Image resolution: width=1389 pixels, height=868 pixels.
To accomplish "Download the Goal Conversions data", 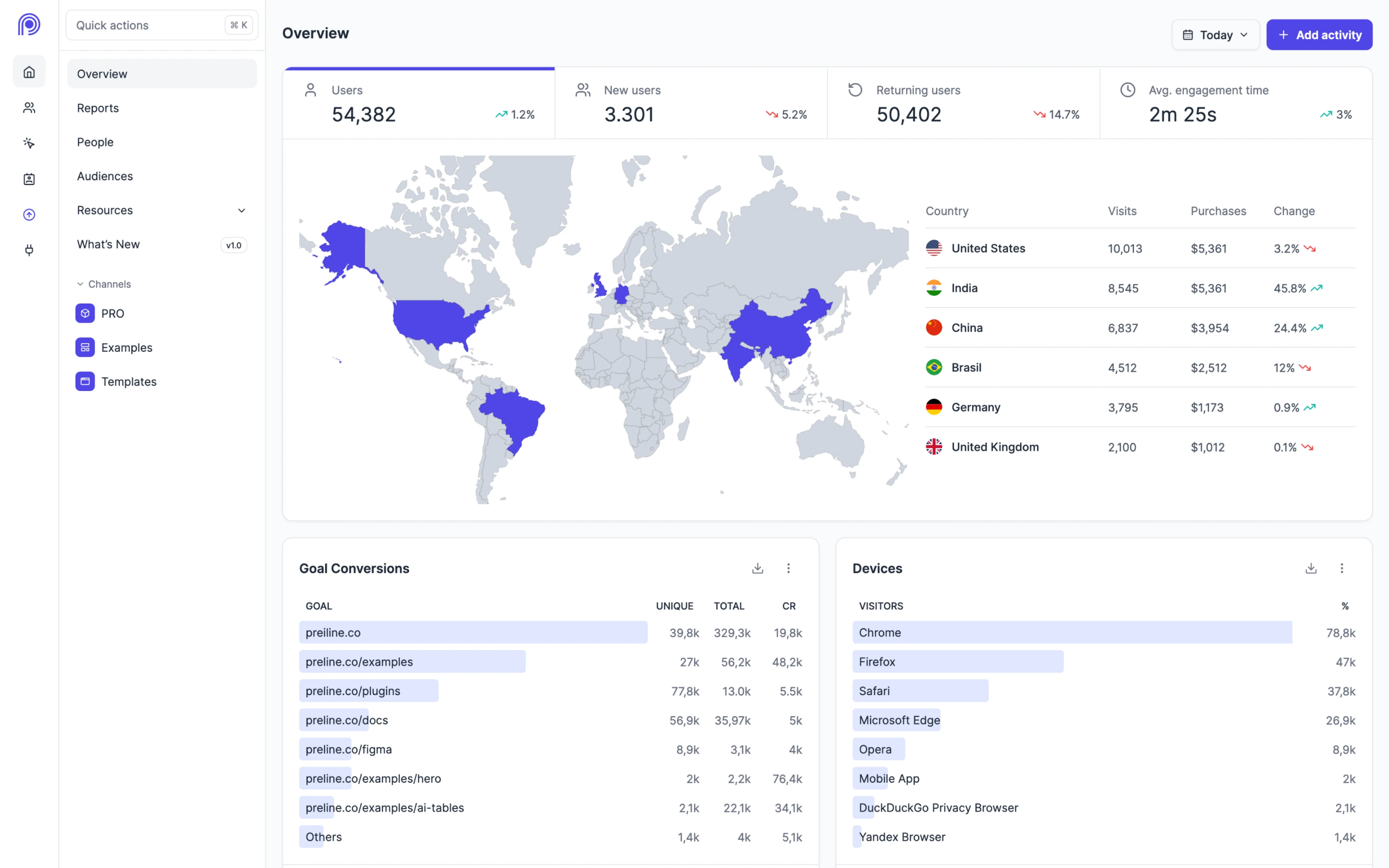I will pos(757,568).
